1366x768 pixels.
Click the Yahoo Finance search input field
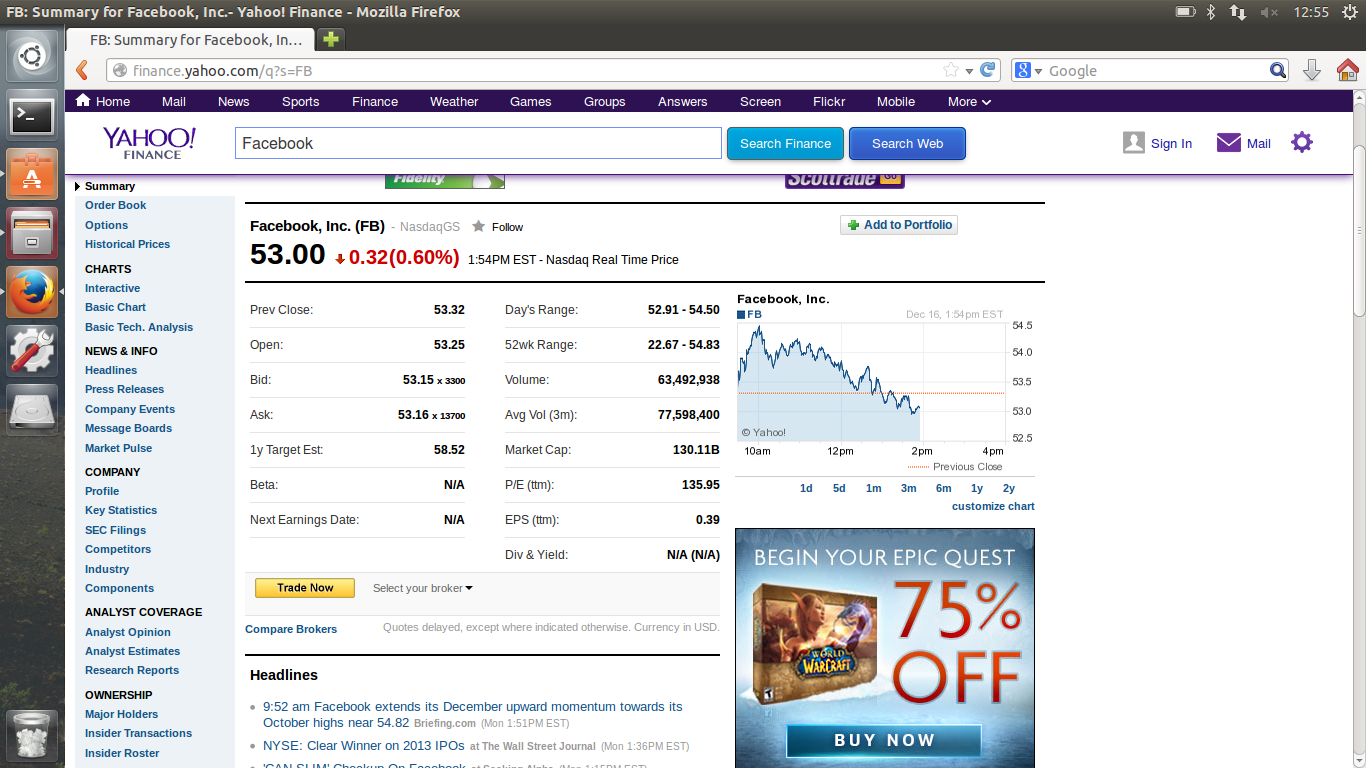point(478,143)
